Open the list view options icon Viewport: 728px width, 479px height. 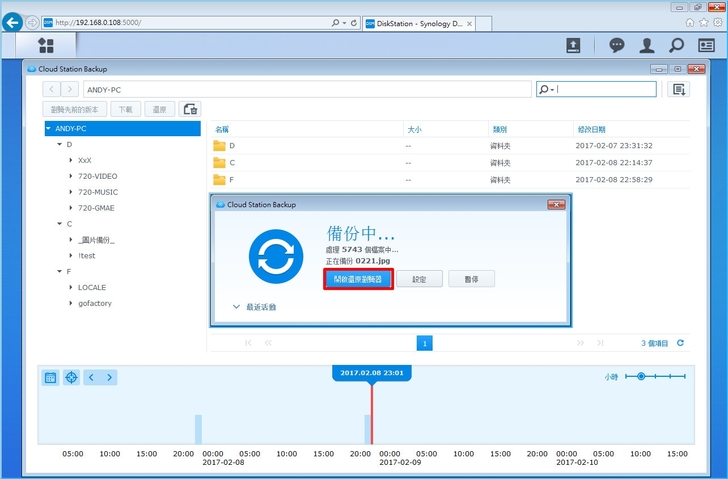(680, 89)
